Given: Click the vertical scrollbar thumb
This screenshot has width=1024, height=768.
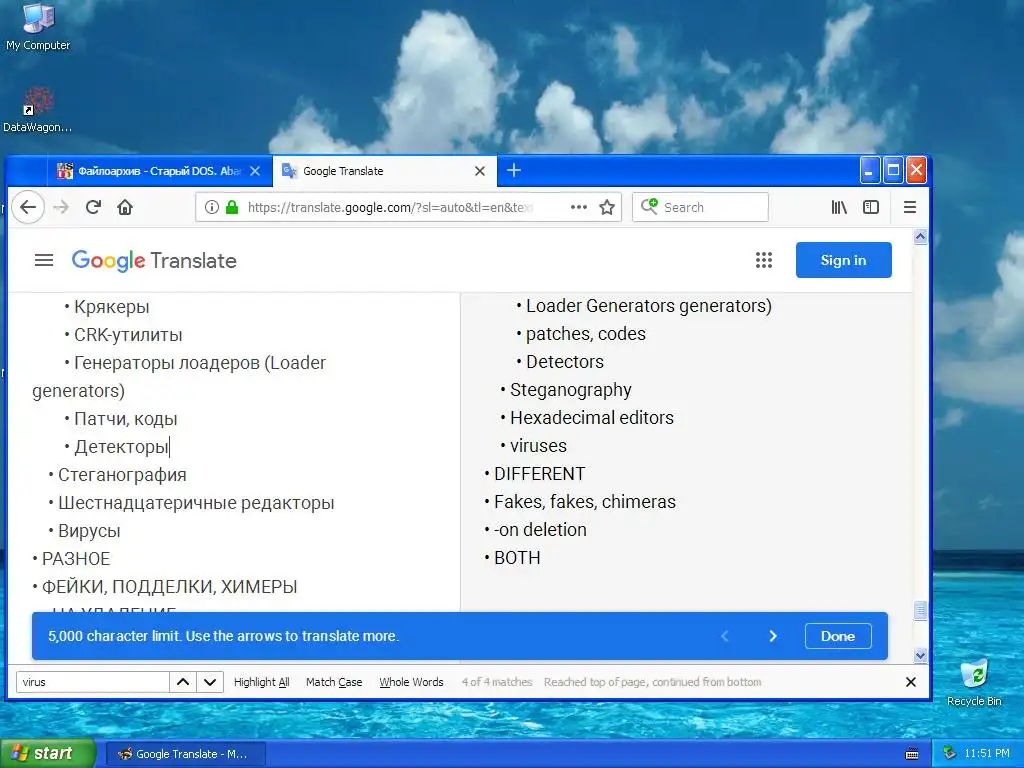Looking at the screenshot, I should pyautogui.click(x=920, y=610).
